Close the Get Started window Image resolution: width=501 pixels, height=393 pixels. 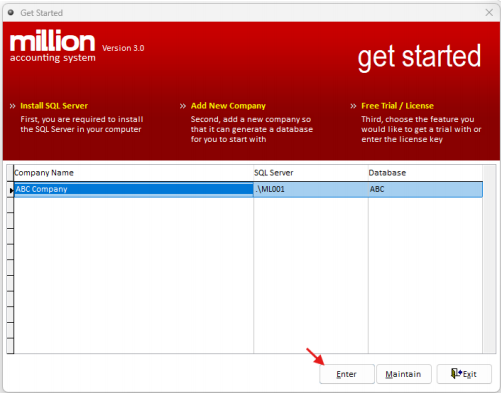489,13
